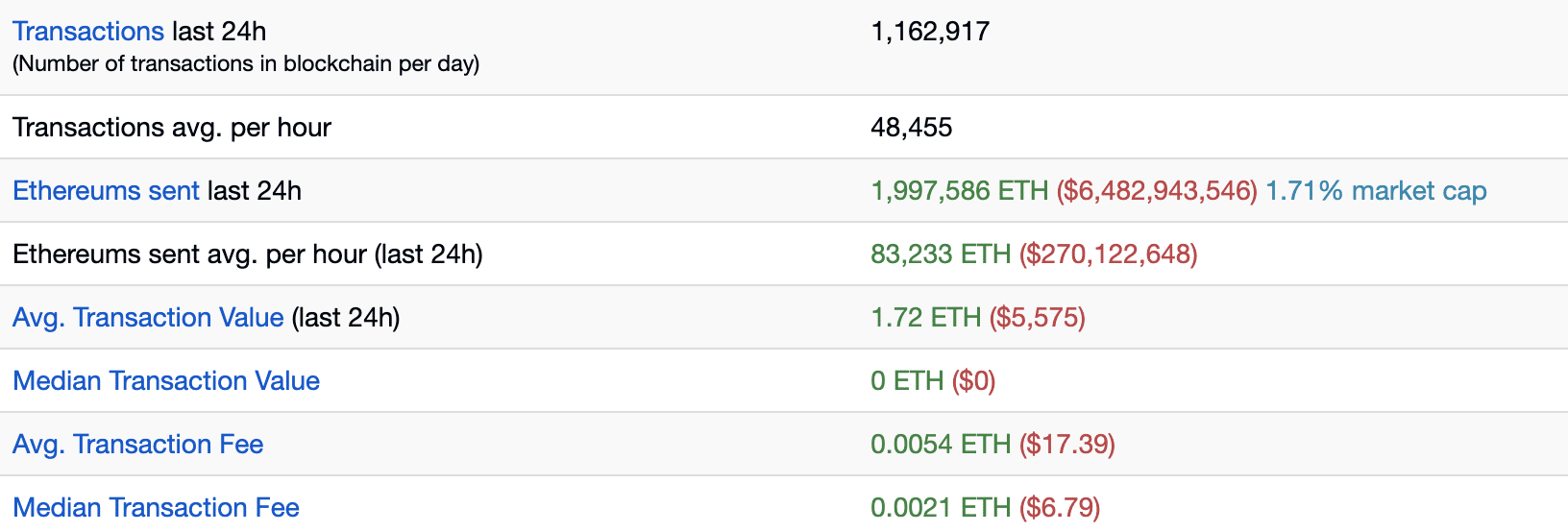
Task: Click the 83,233 ETH hourly amount
Action: pyautogui.click(x=941, y=254)
